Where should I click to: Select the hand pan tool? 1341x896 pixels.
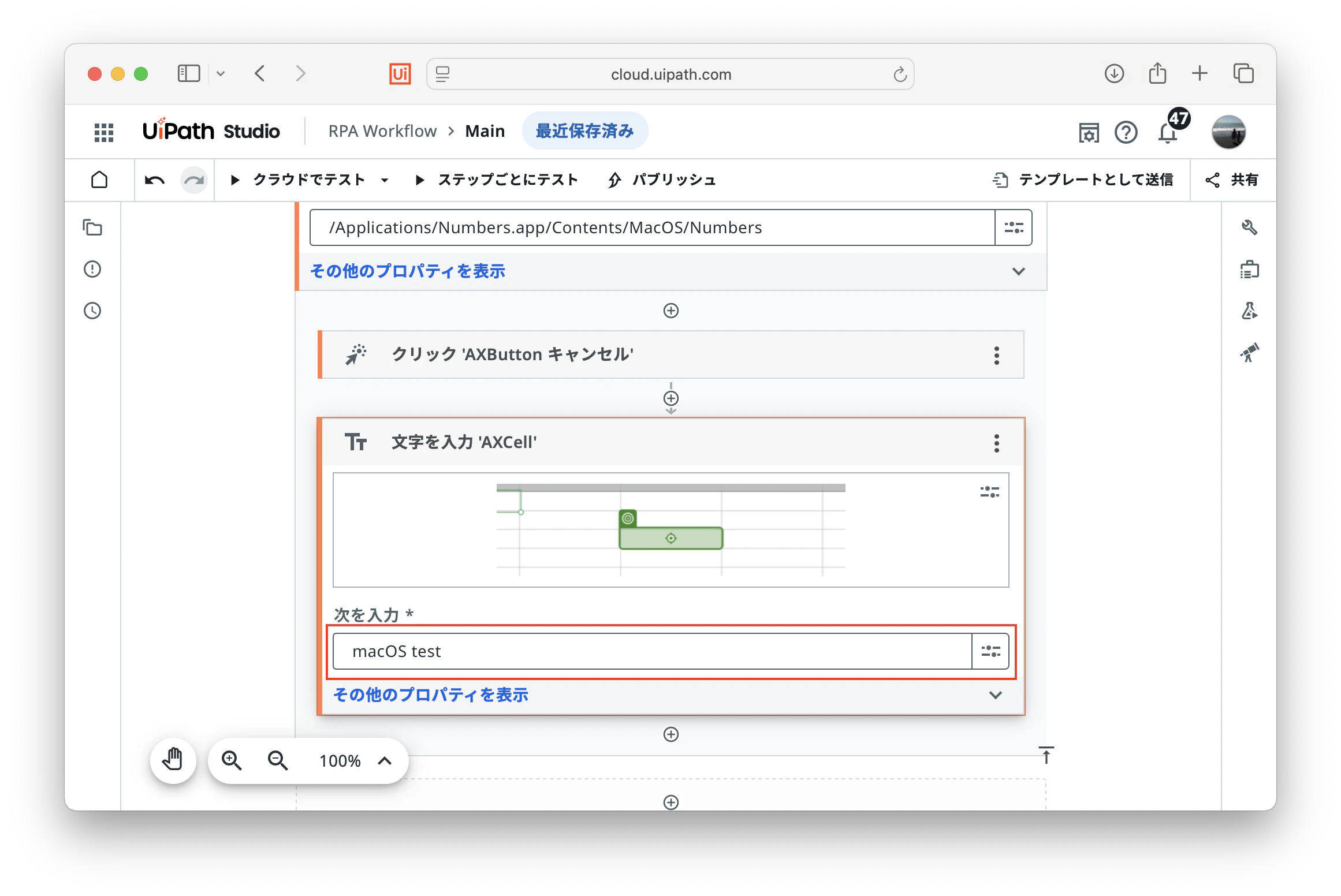(173, 760)
